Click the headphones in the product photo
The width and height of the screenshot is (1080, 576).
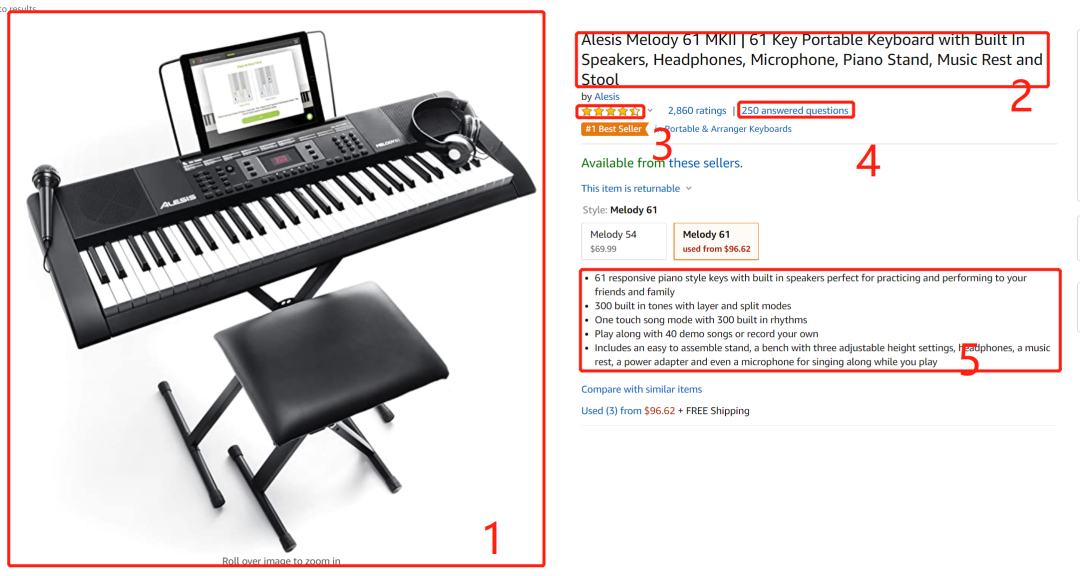tap(446, 130)
